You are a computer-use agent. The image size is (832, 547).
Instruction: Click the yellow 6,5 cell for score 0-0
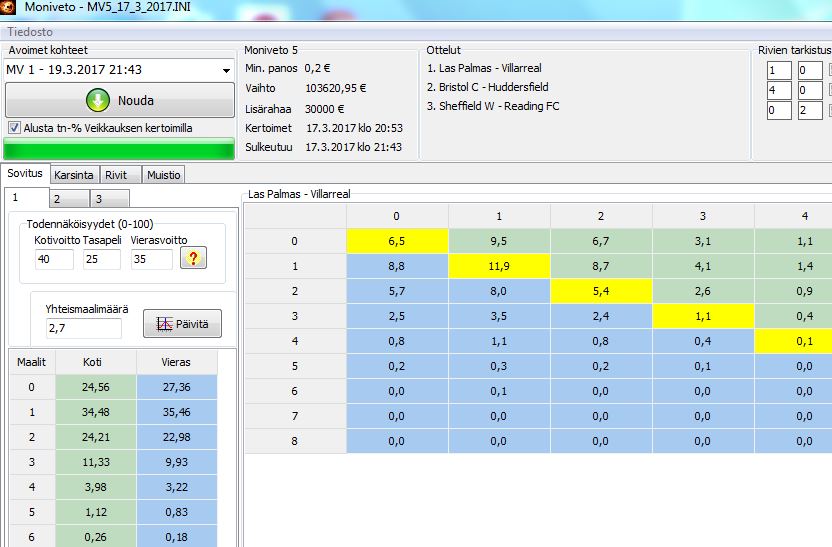click(x=397, y=241)
